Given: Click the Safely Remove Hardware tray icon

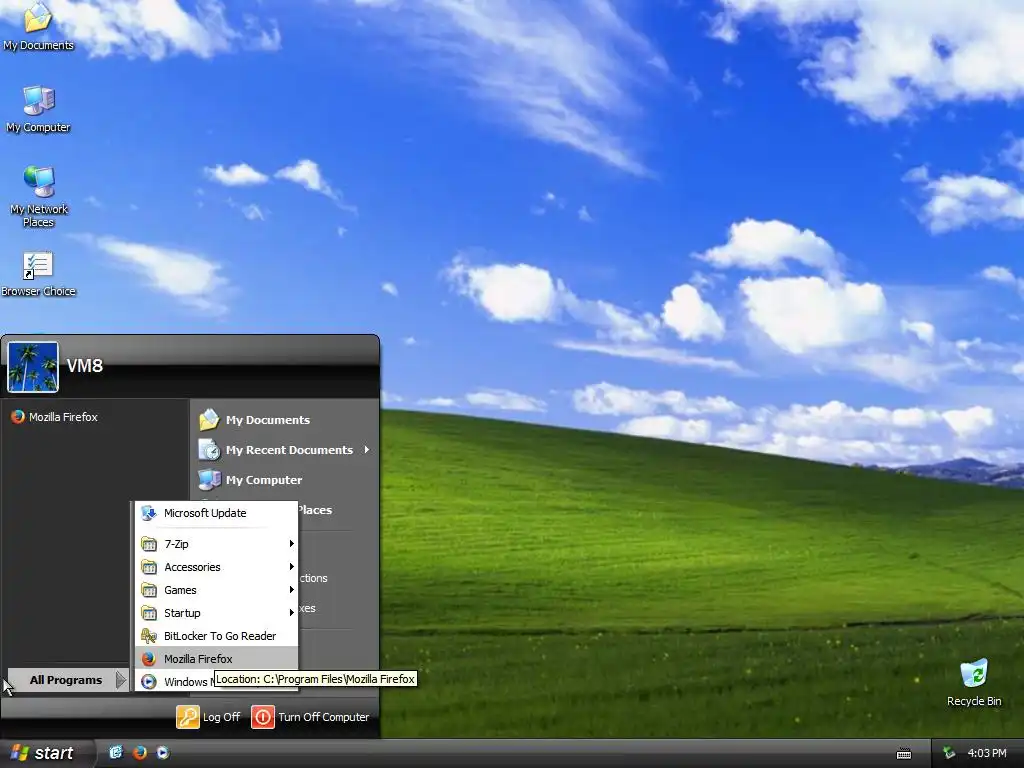Looking at the screenshot, I should pos(949,753).
